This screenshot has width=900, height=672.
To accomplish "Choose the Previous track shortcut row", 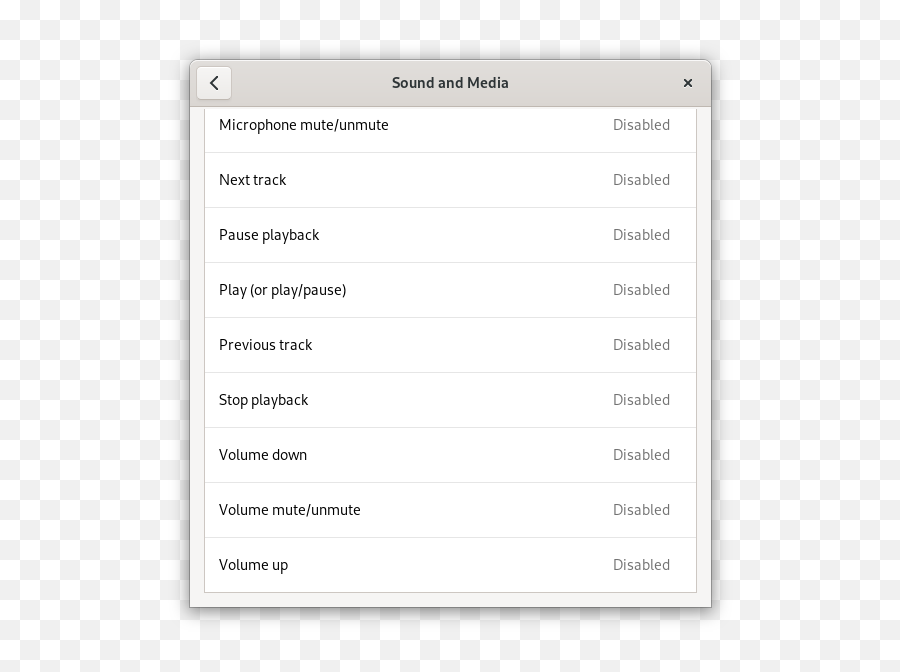I will click(x=451, y=345).
